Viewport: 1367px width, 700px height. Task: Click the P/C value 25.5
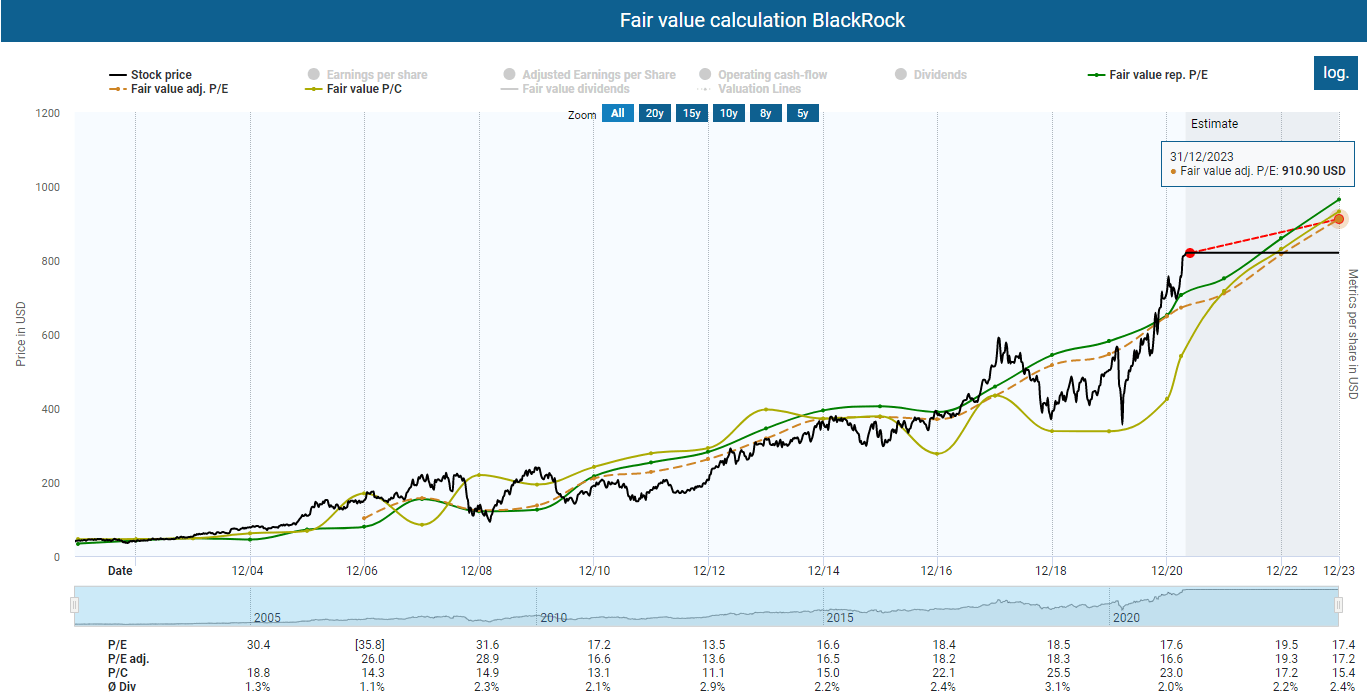point(1057,673)
